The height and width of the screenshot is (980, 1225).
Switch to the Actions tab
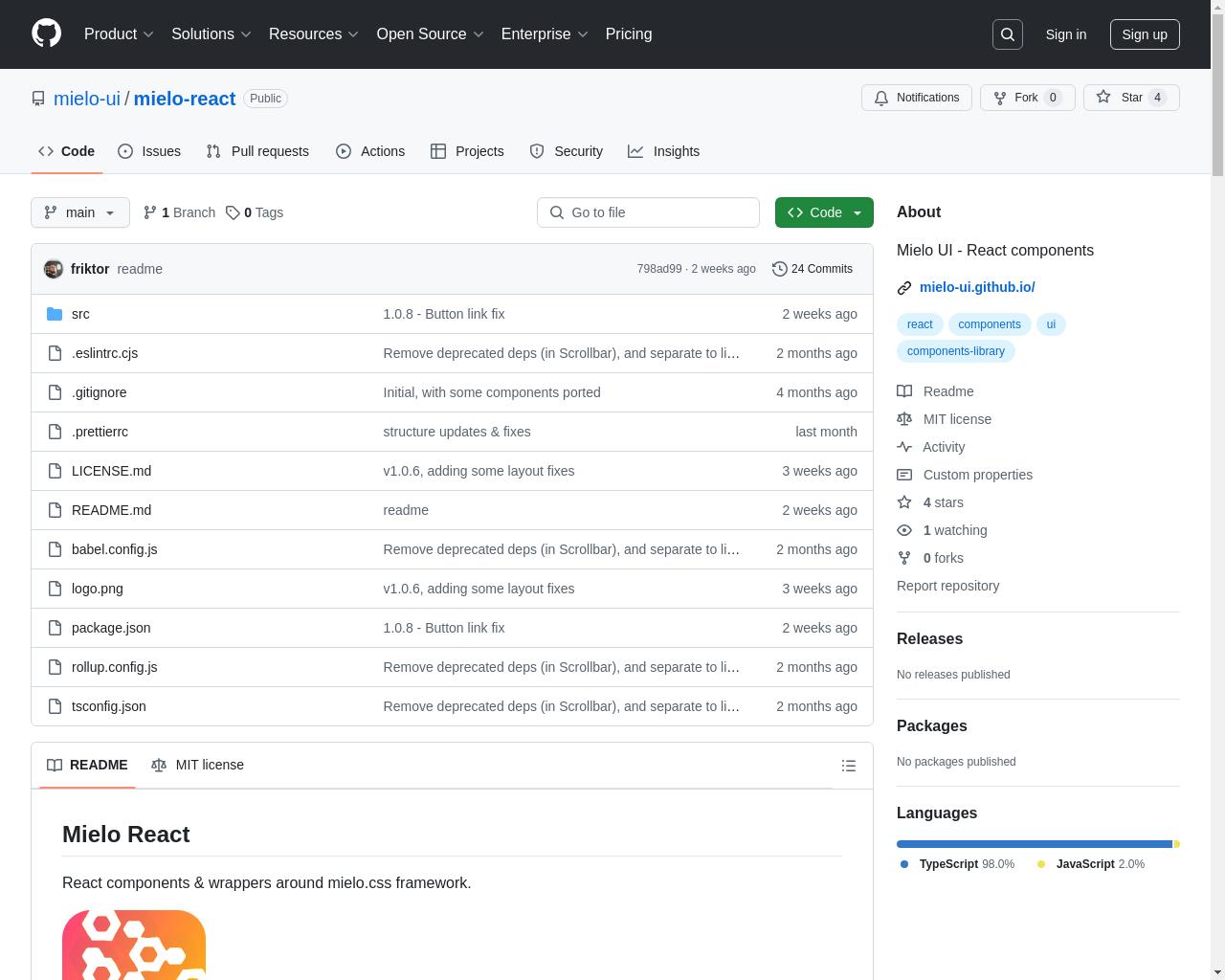tap(370, 151)
